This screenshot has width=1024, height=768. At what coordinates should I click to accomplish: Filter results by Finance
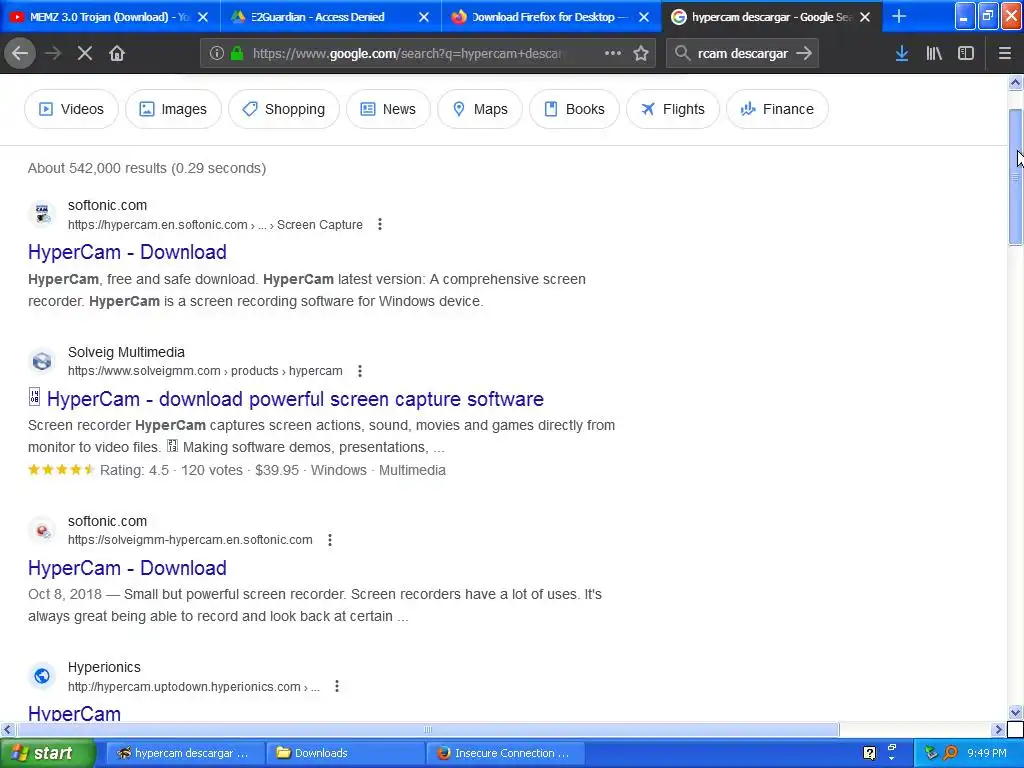coord(777,109)
